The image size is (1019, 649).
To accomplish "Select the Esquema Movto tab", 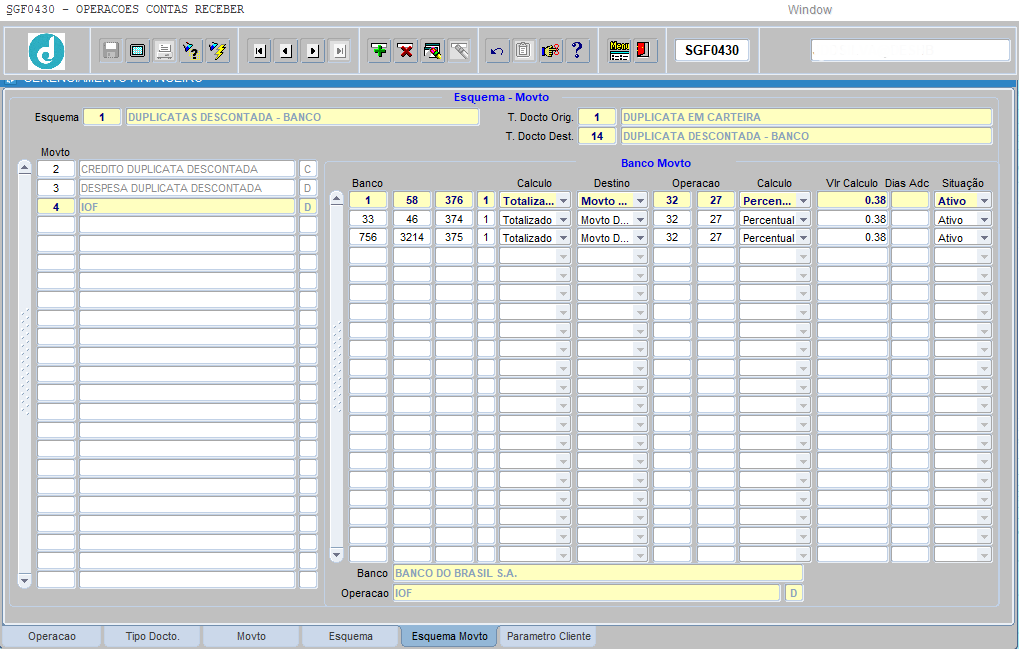I will point(450,636).
